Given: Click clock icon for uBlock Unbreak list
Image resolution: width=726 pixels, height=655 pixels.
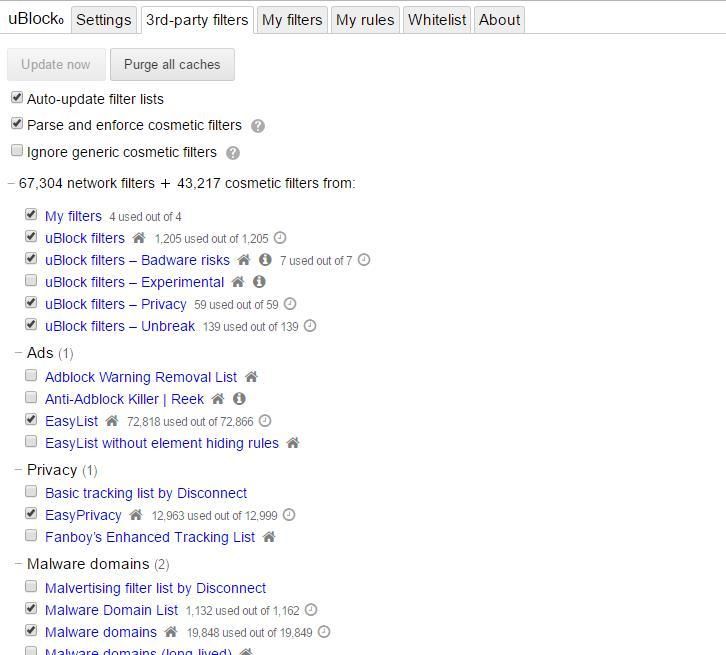Looking at the screenshot, I should [310, 326].
